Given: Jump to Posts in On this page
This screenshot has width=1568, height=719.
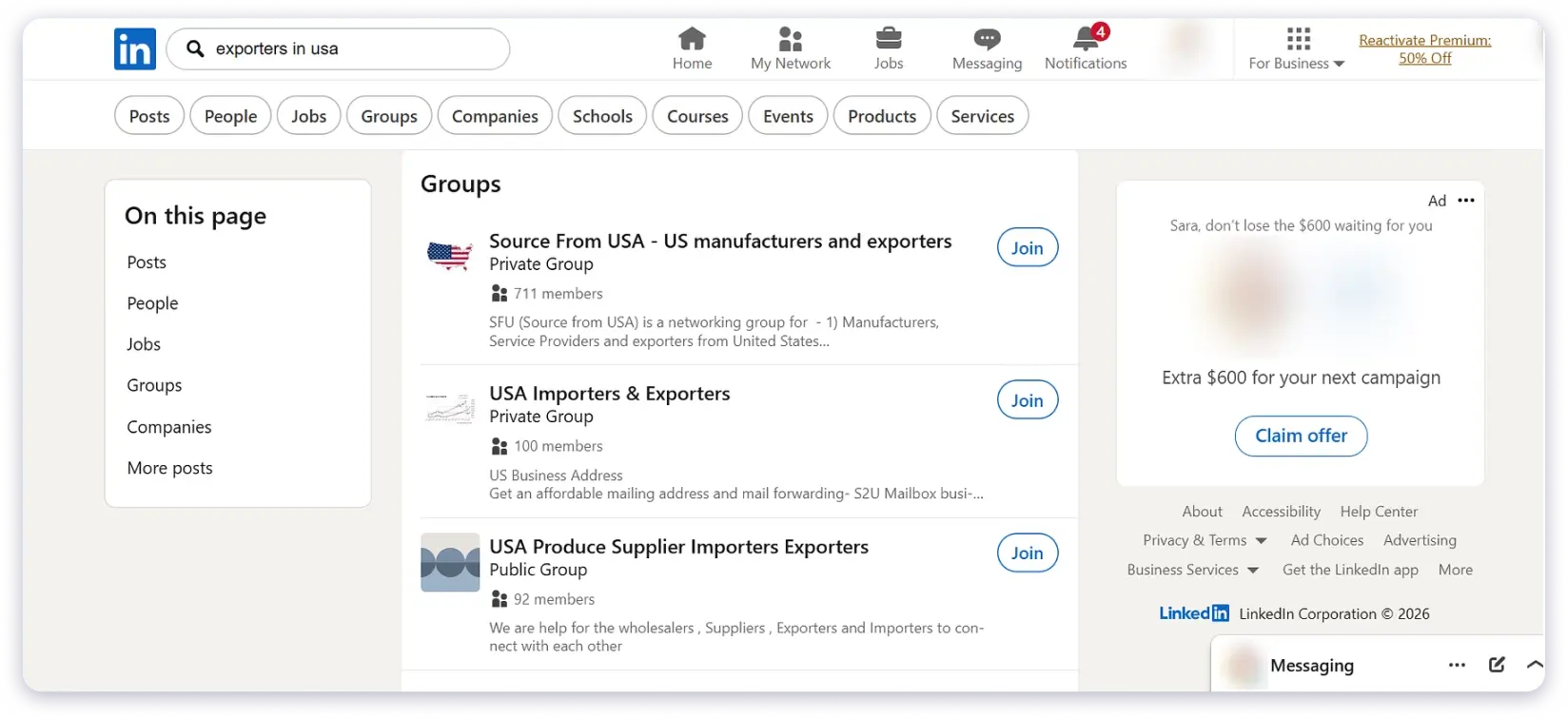Looking at the screenshot, I should tap(147, 262).
